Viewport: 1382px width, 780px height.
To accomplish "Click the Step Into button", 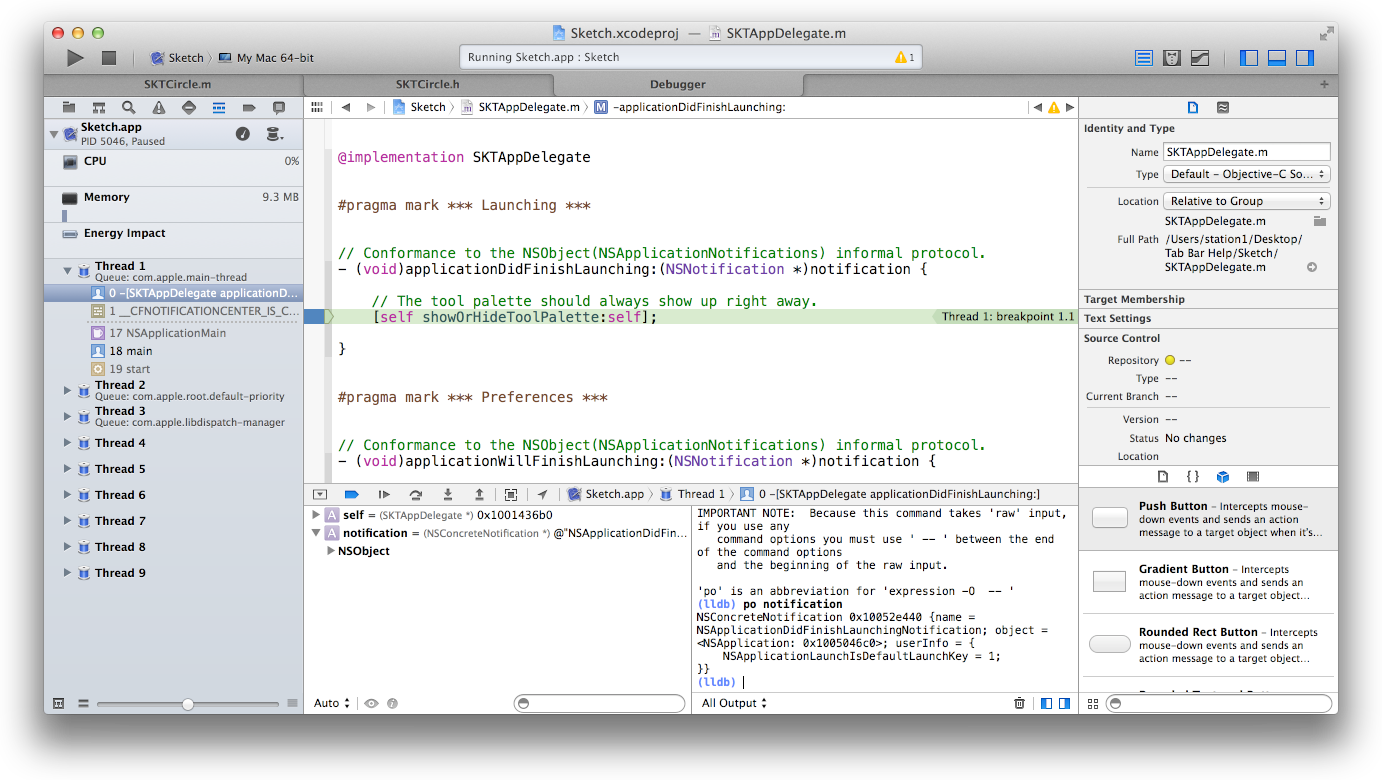I will click(x=448, y=494).
